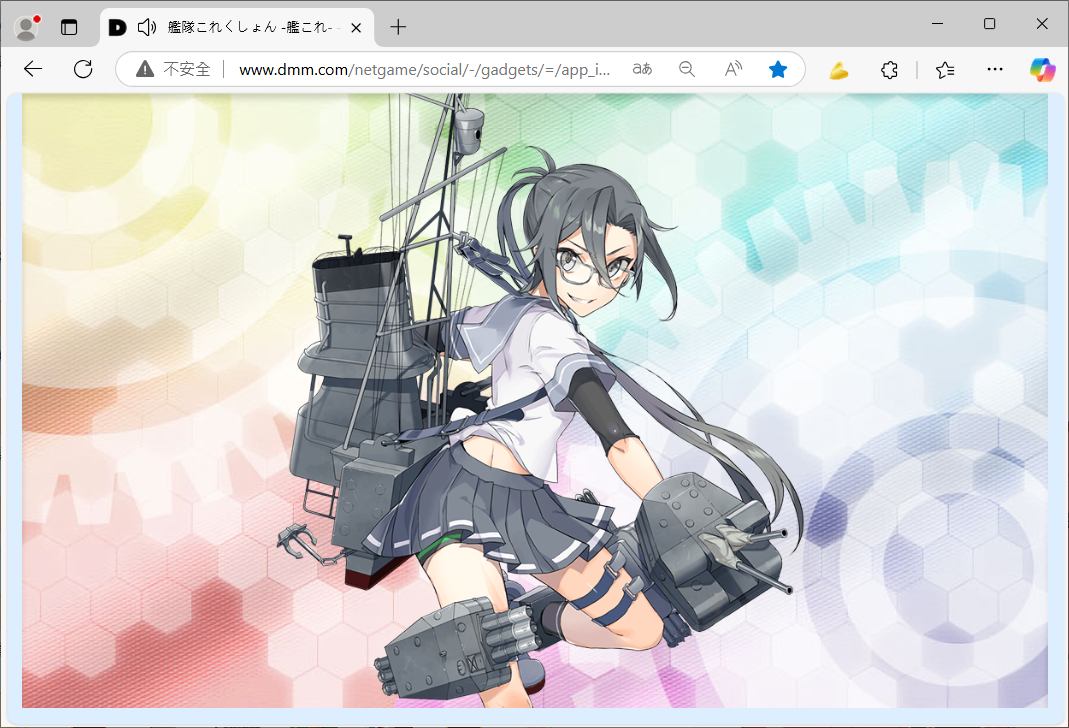Open the Extensions puzzle menu

pos(889,70)
